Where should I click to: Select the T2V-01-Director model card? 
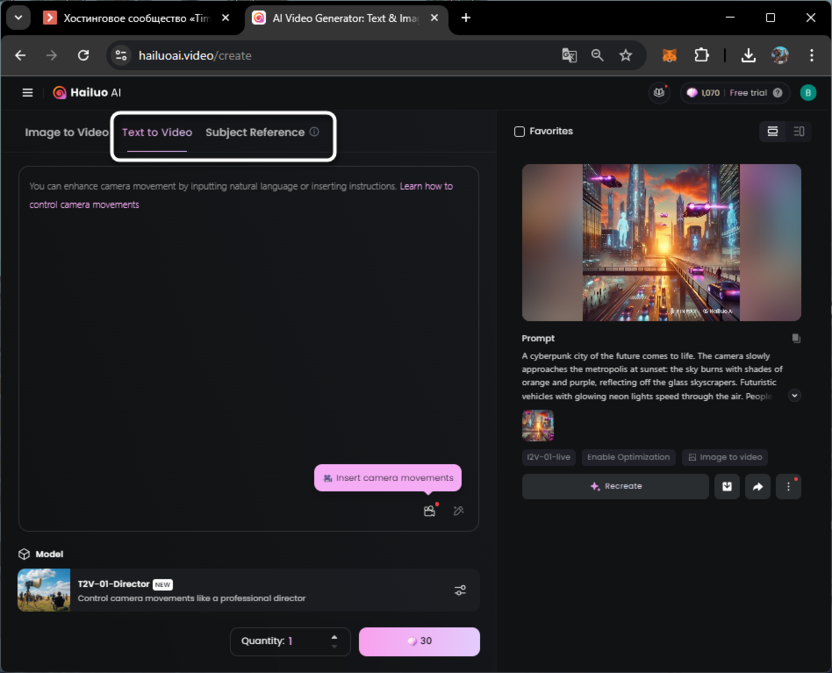tap(248, 590)
